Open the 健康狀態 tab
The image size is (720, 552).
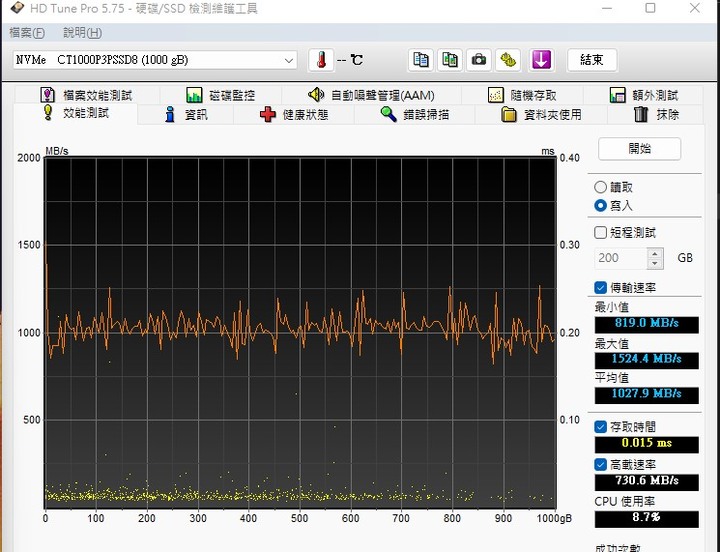coord(294,114)
